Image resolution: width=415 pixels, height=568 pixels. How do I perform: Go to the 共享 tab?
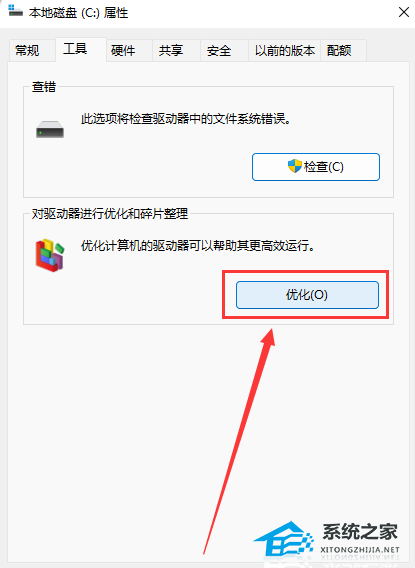point(171,50)
